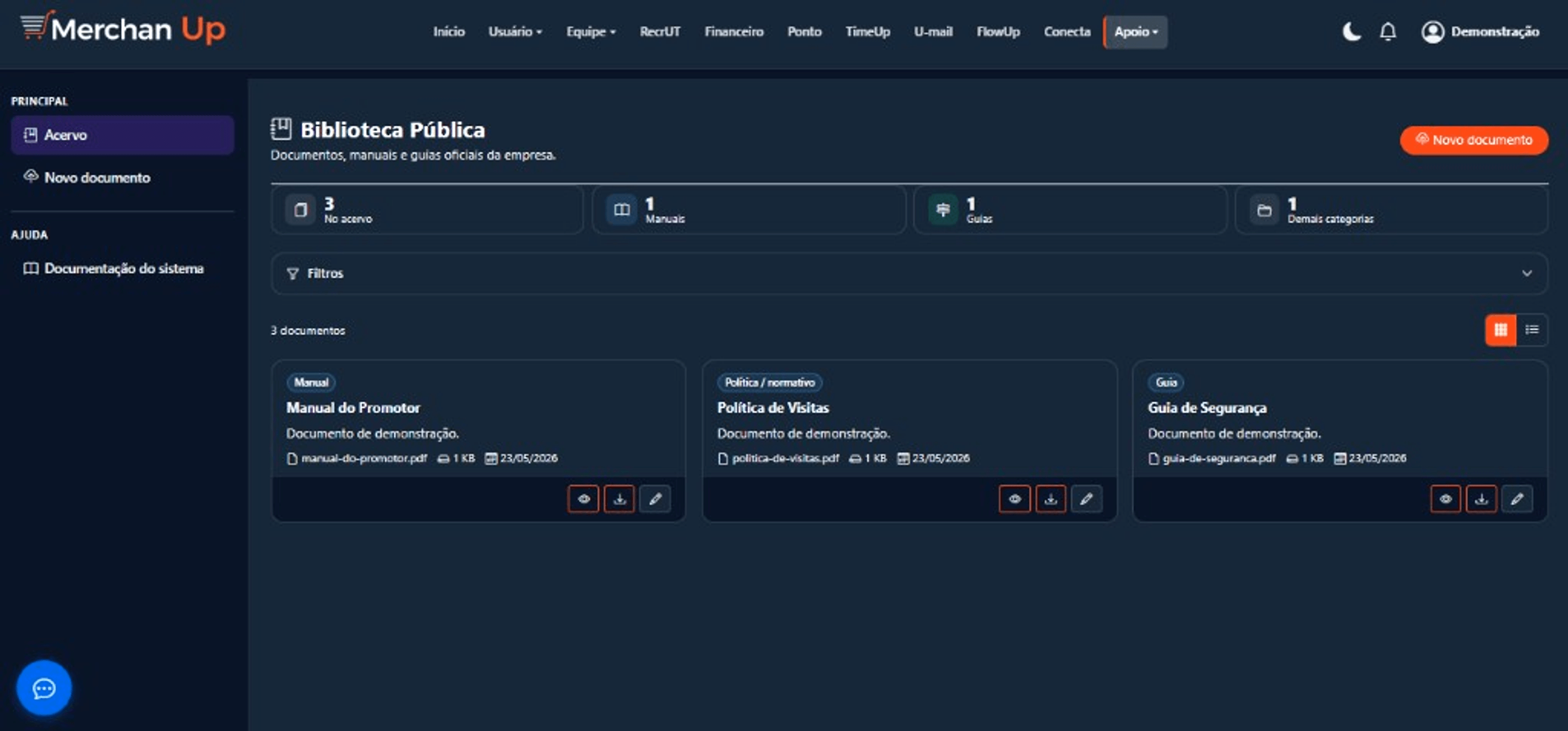Edit Guia de Segurança with pencil icon

pyautogui.click(x=1517, y=499)
